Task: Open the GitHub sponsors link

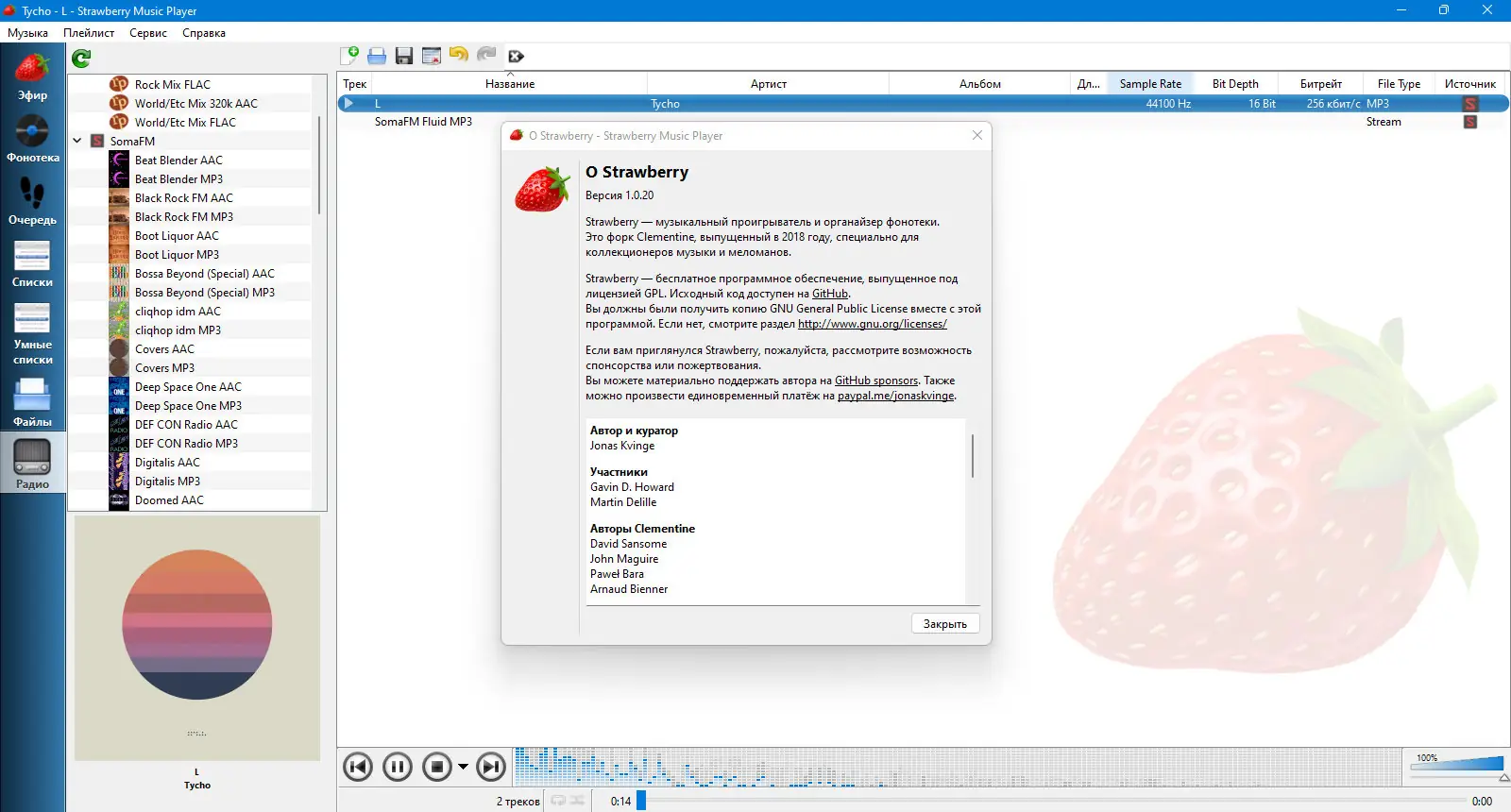Action: tap(876, 381)
